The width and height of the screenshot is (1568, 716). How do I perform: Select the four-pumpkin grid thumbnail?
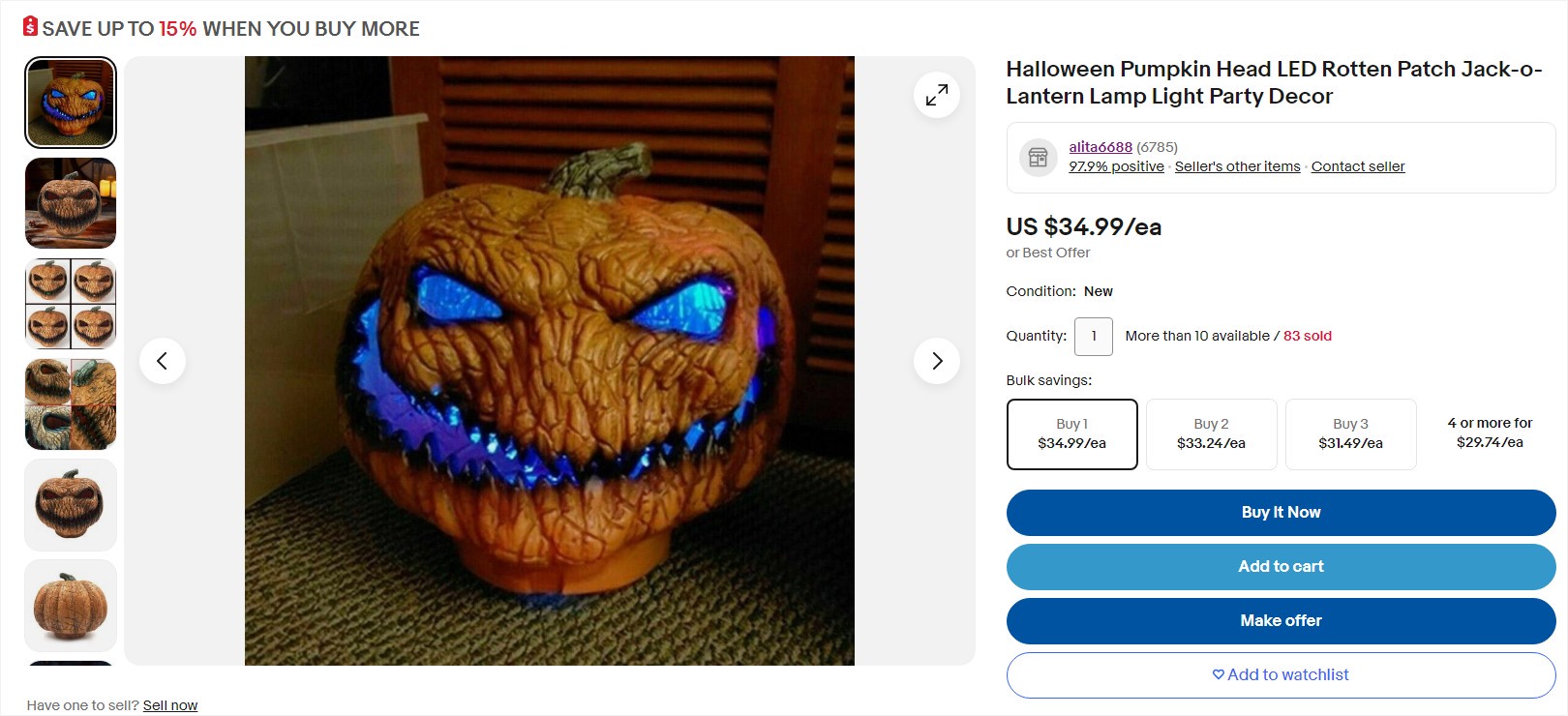(71, 304)
